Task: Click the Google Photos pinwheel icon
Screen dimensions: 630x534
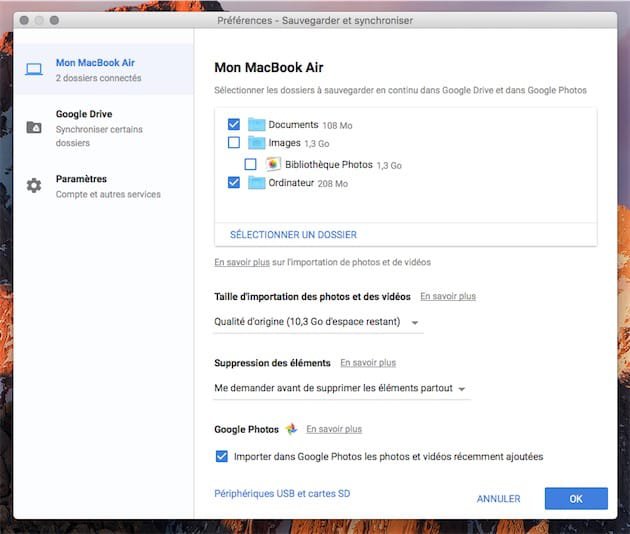Action: (292, 429)
